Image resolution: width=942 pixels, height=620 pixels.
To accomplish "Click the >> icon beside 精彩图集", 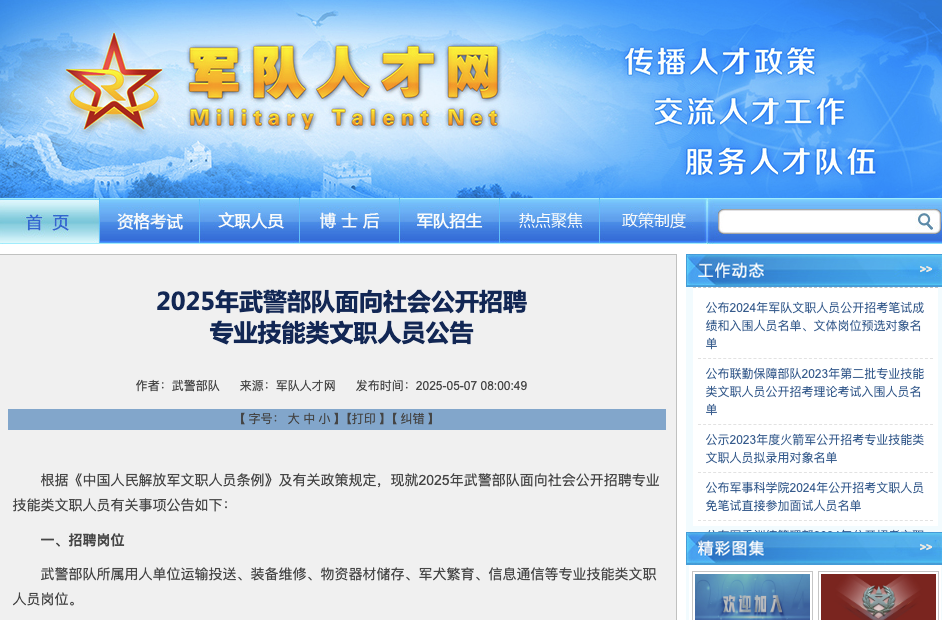I will (923, 547).
